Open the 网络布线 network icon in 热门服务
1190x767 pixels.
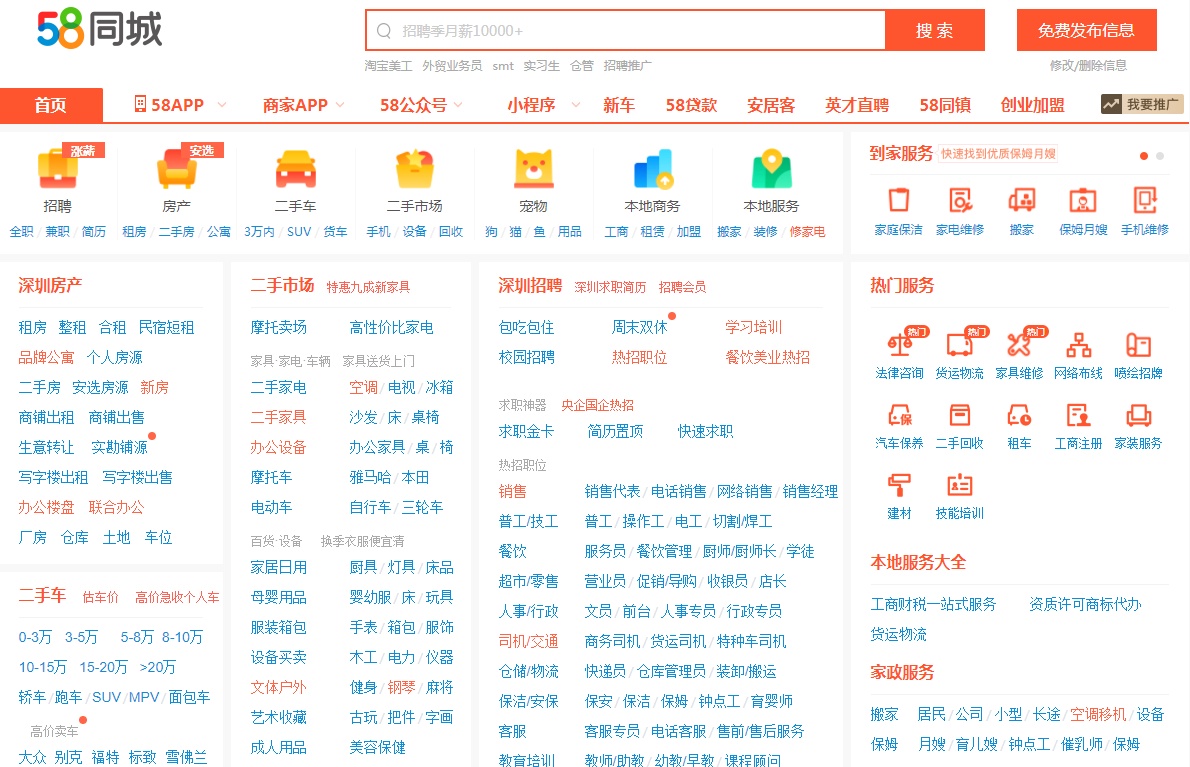pos(1078,344)
